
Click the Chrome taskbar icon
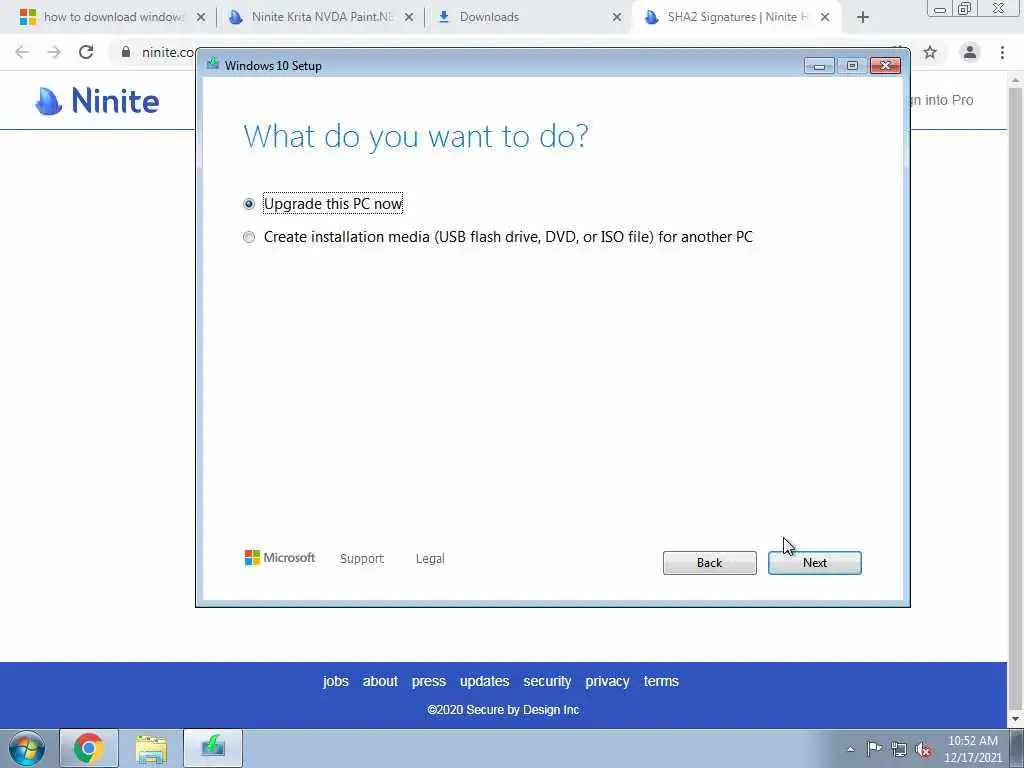89,748
